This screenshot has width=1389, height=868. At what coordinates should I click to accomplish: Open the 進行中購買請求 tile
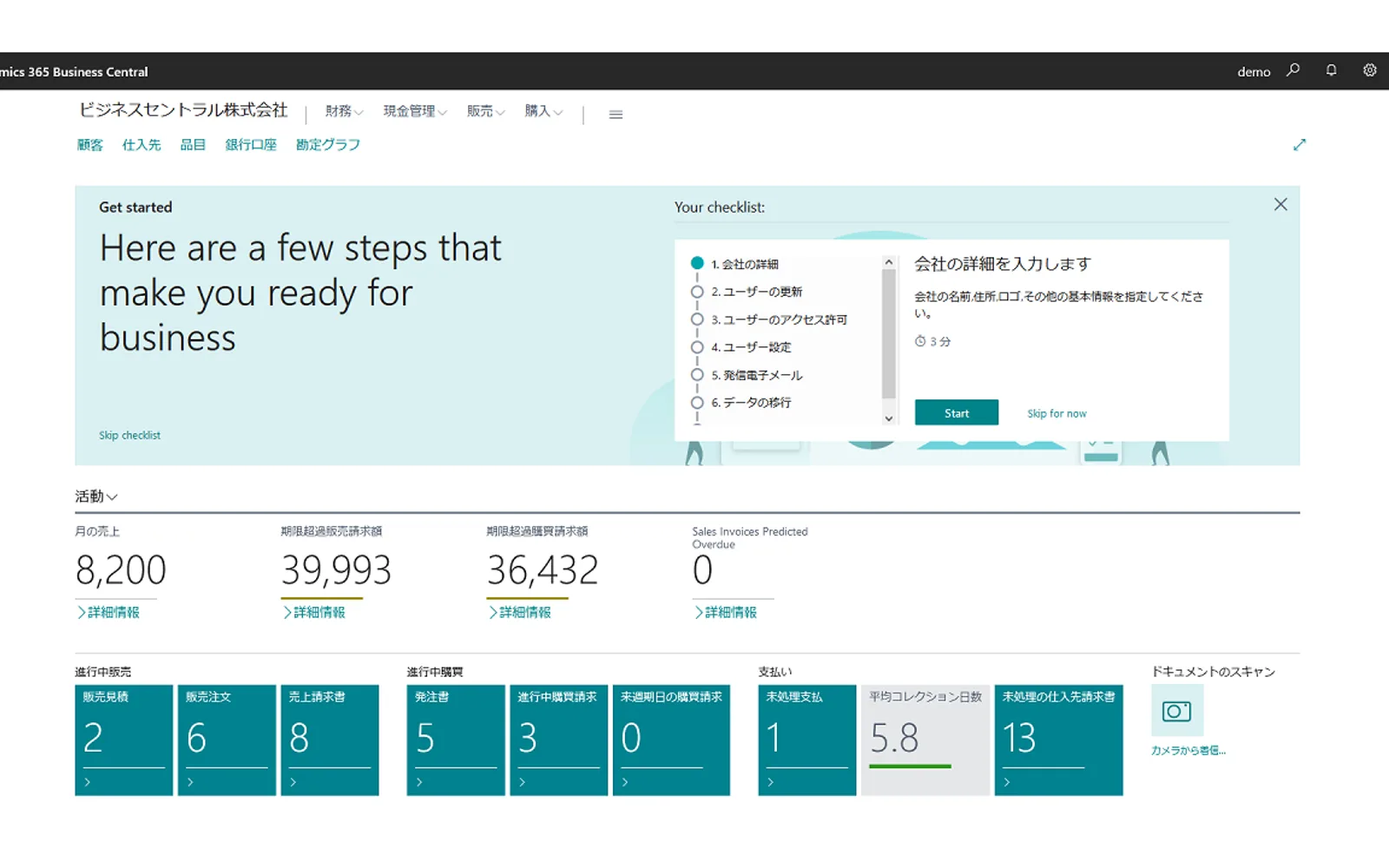pos(559,740)
